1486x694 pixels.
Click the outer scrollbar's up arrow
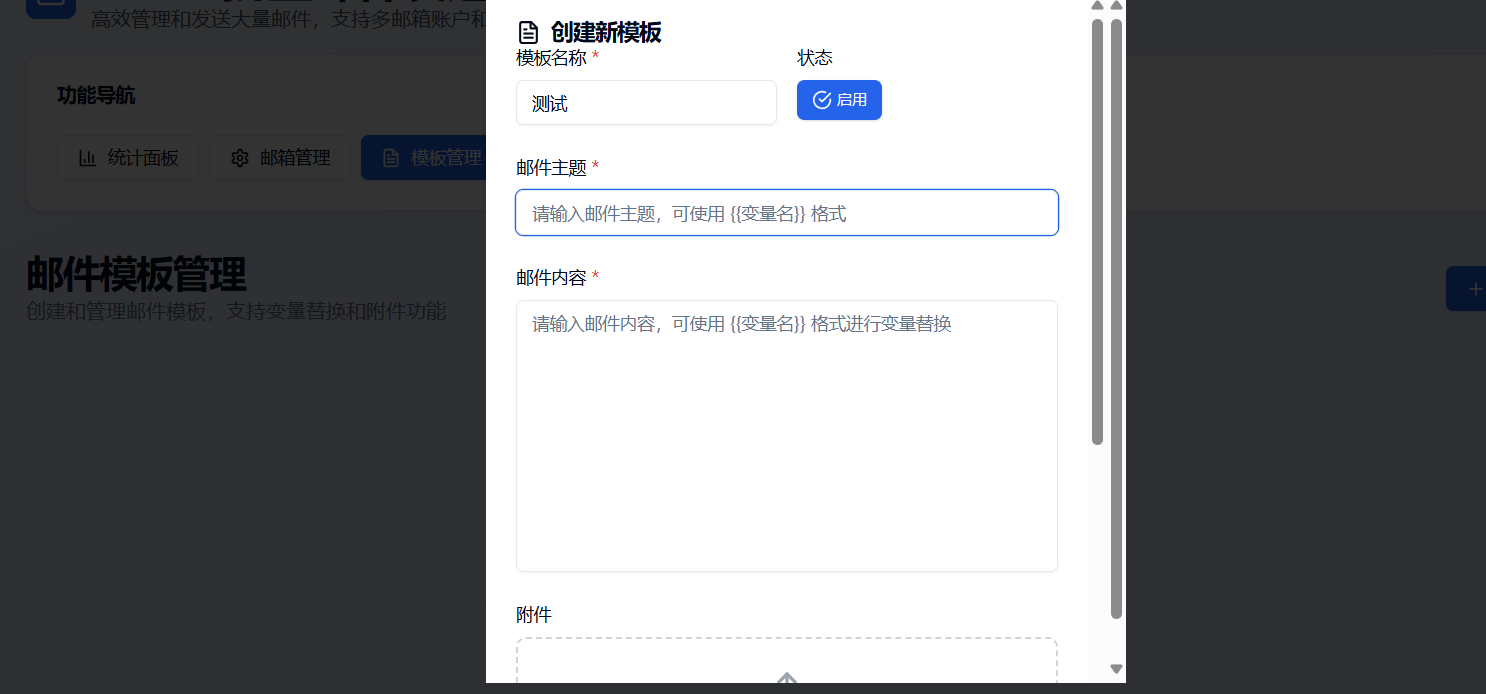click(x=1116, y=6)
